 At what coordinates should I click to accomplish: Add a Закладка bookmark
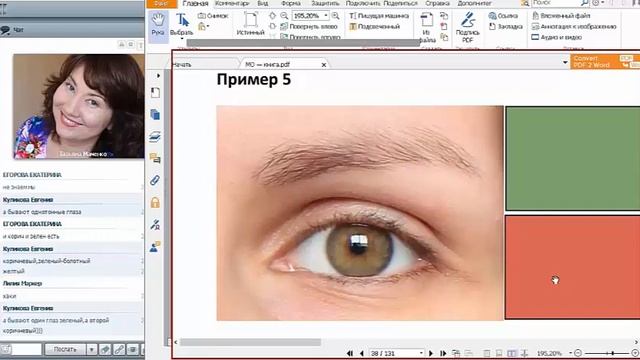click(506, 27)
